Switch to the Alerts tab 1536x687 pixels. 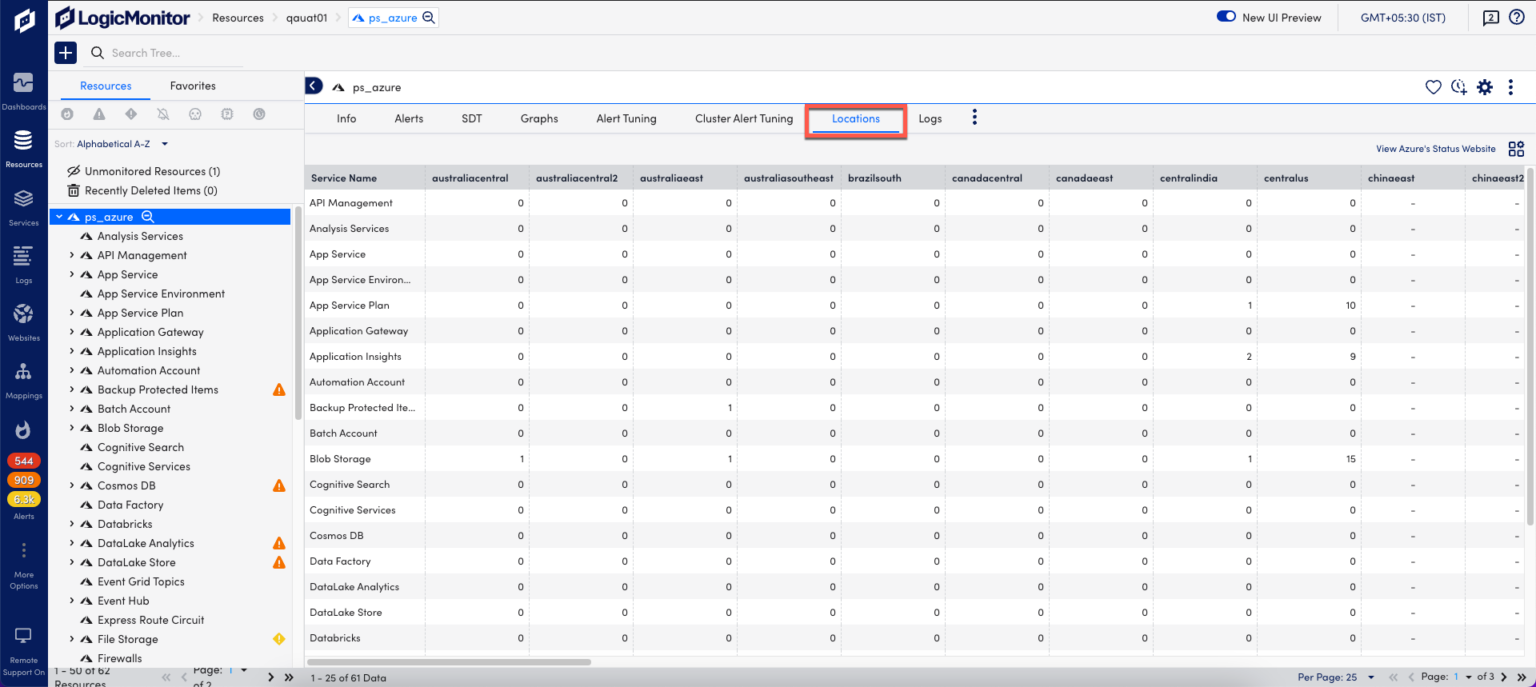click(409, 119)
